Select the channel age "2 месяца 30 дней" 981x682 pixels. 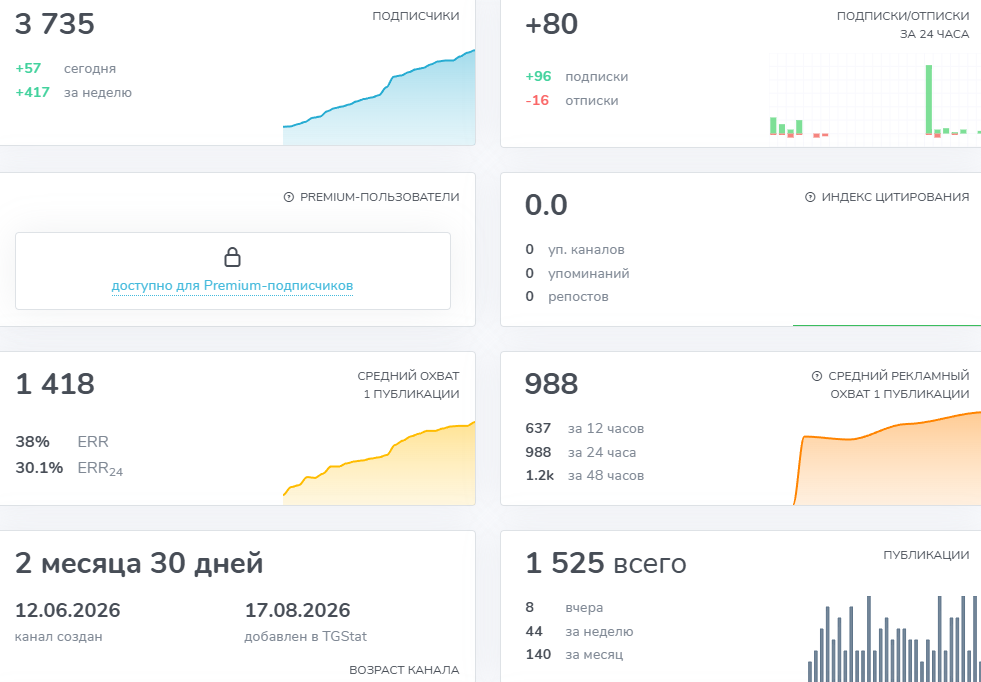click(x=139, y=563)
